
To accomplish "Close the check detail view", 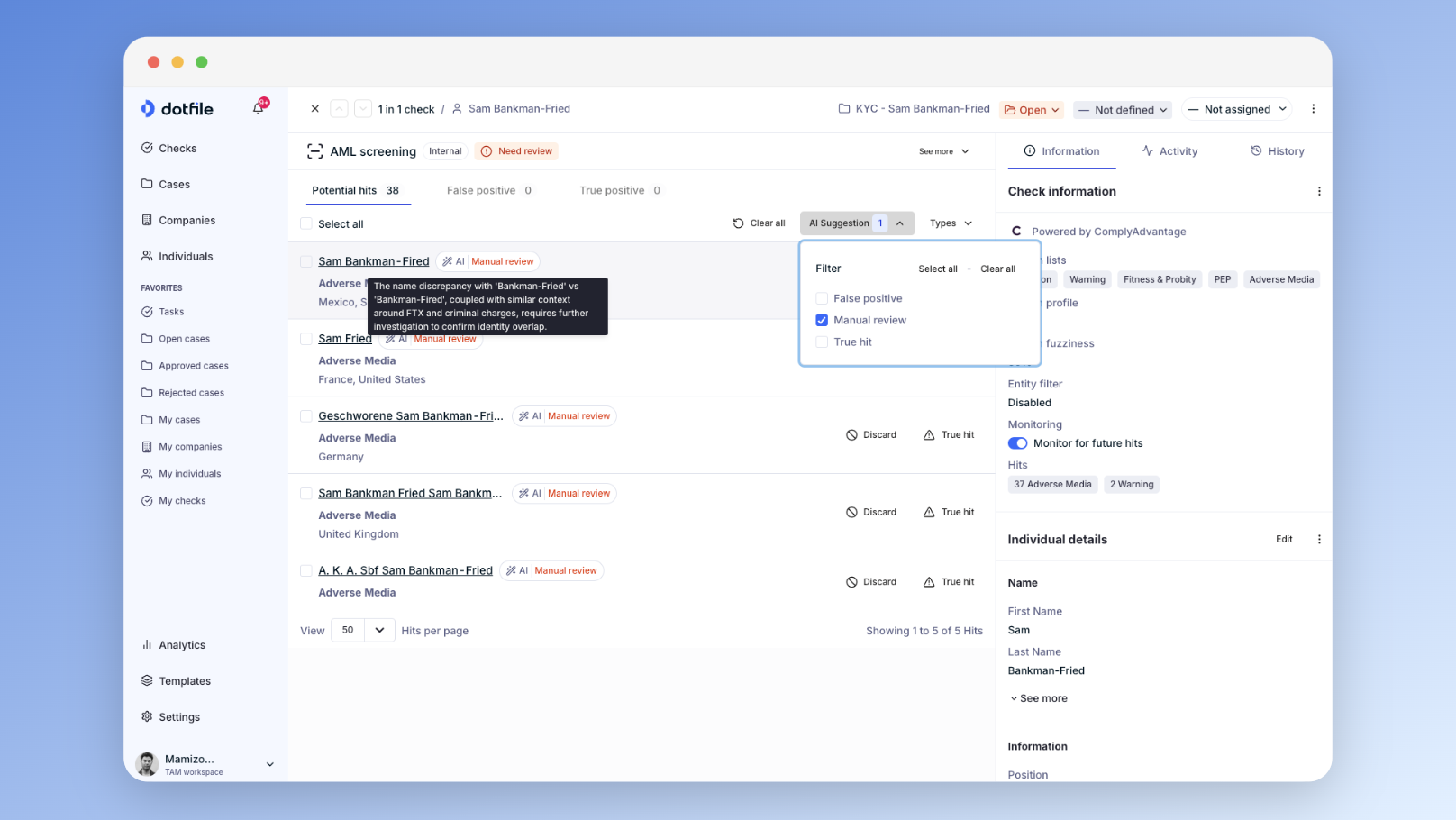I will point(315,109).
